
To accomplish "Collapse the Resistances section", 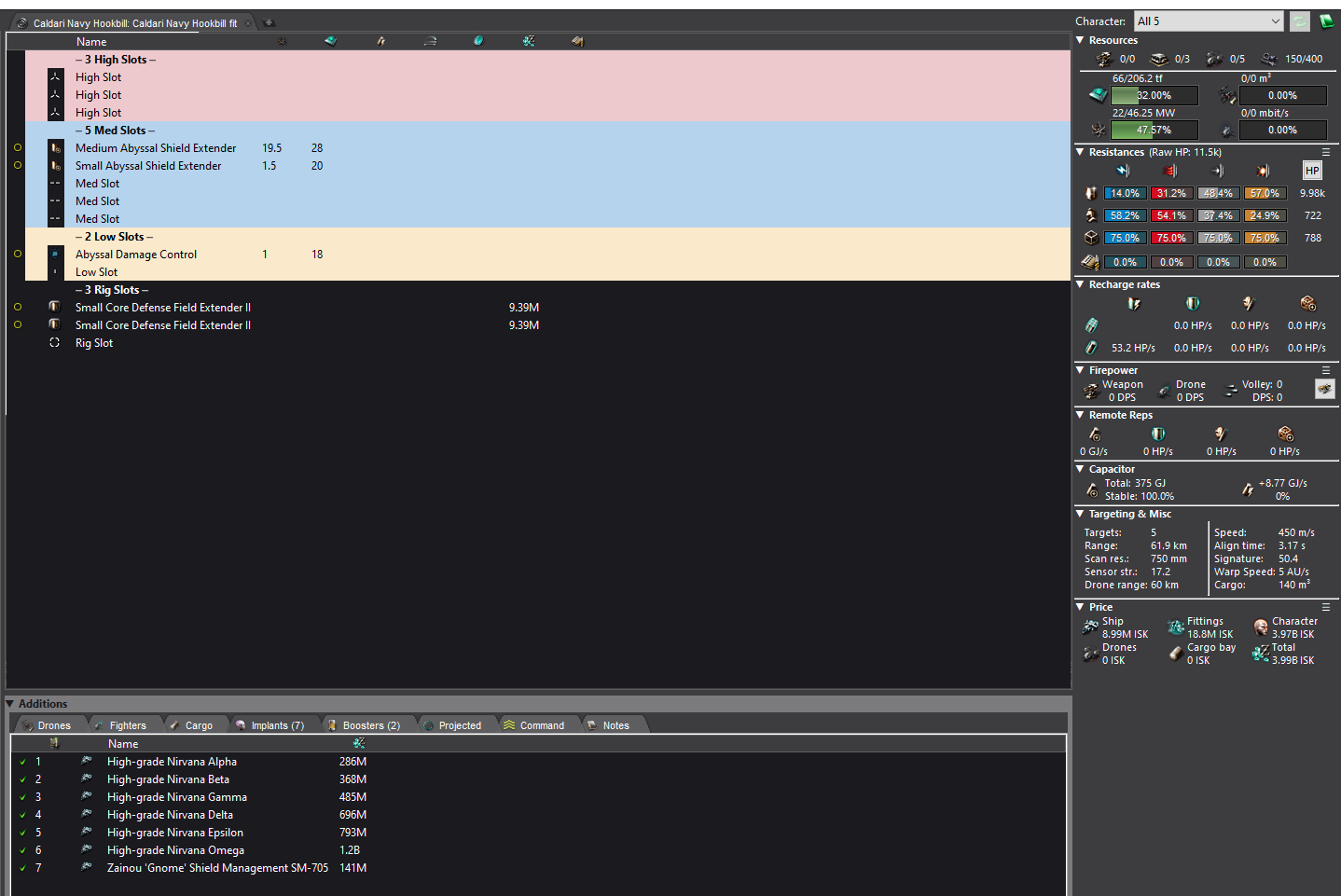I will click(1080, 152).
